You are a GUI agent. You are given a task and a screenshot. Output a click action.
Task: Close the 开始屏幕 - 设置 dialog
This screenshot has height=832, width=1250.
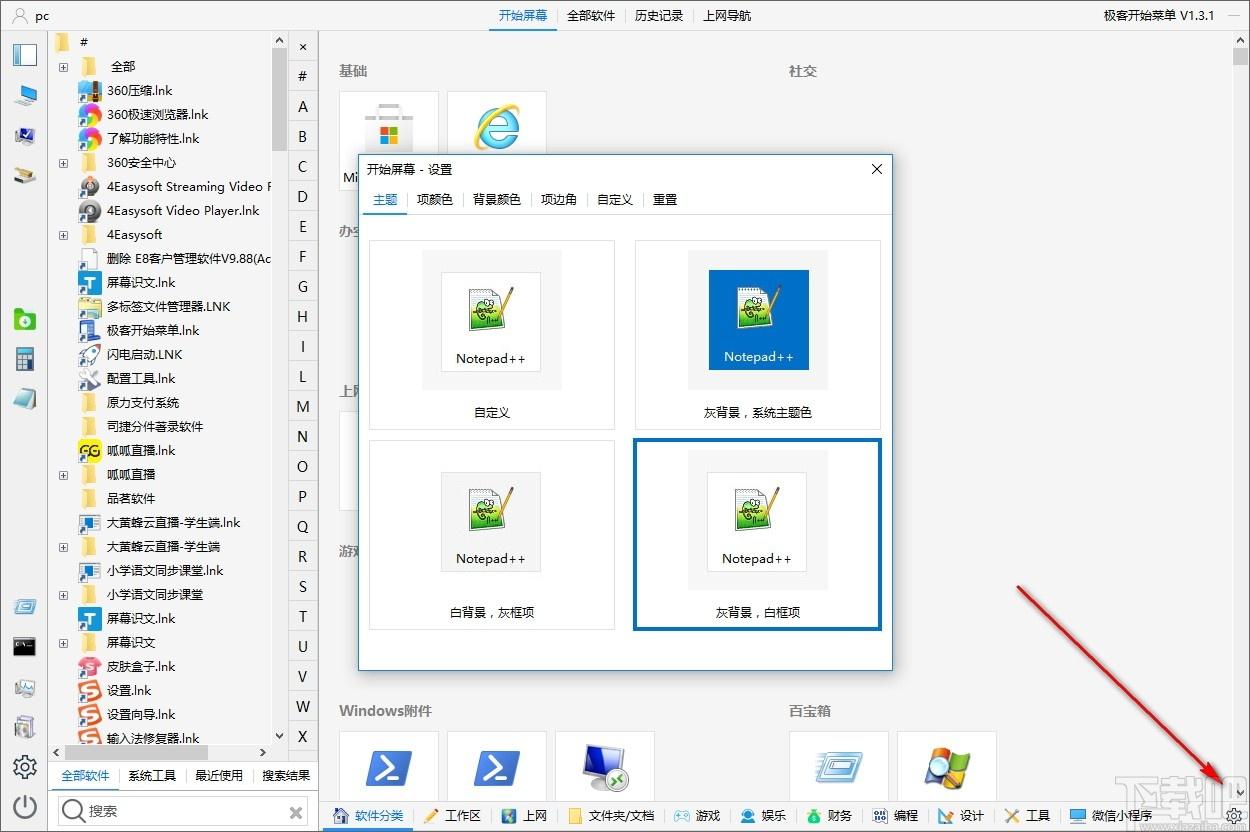(x=877, y=169)
